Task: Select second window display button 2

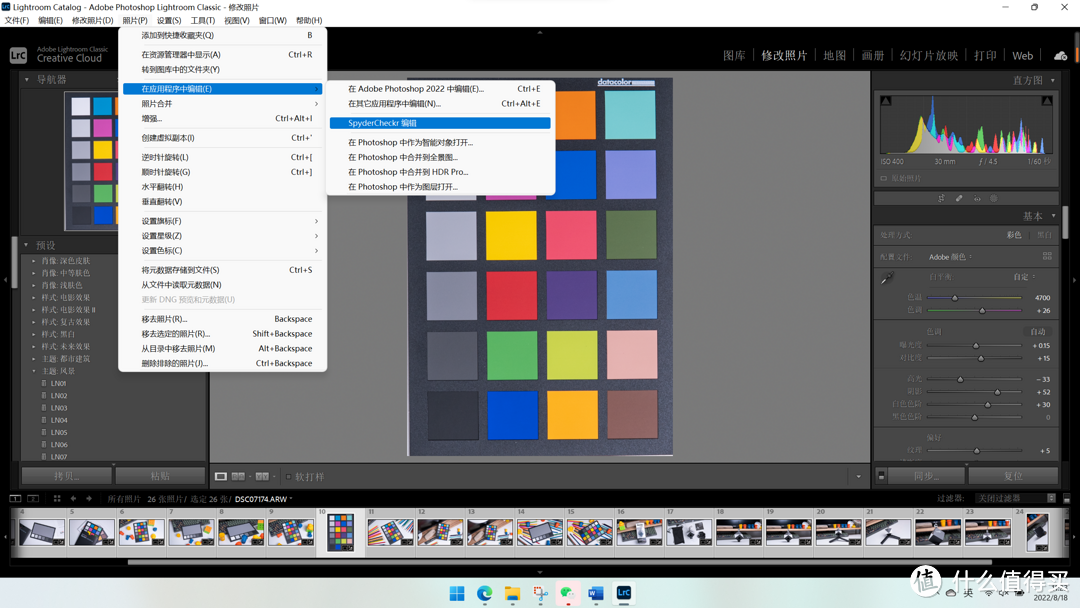Action: coord(32,499)
